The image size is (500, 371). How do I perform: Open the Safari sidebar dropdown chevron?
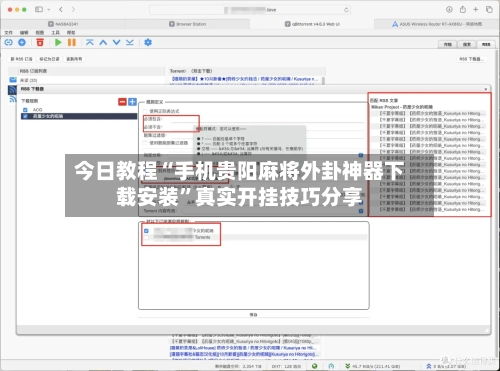(x=49, y=10)
